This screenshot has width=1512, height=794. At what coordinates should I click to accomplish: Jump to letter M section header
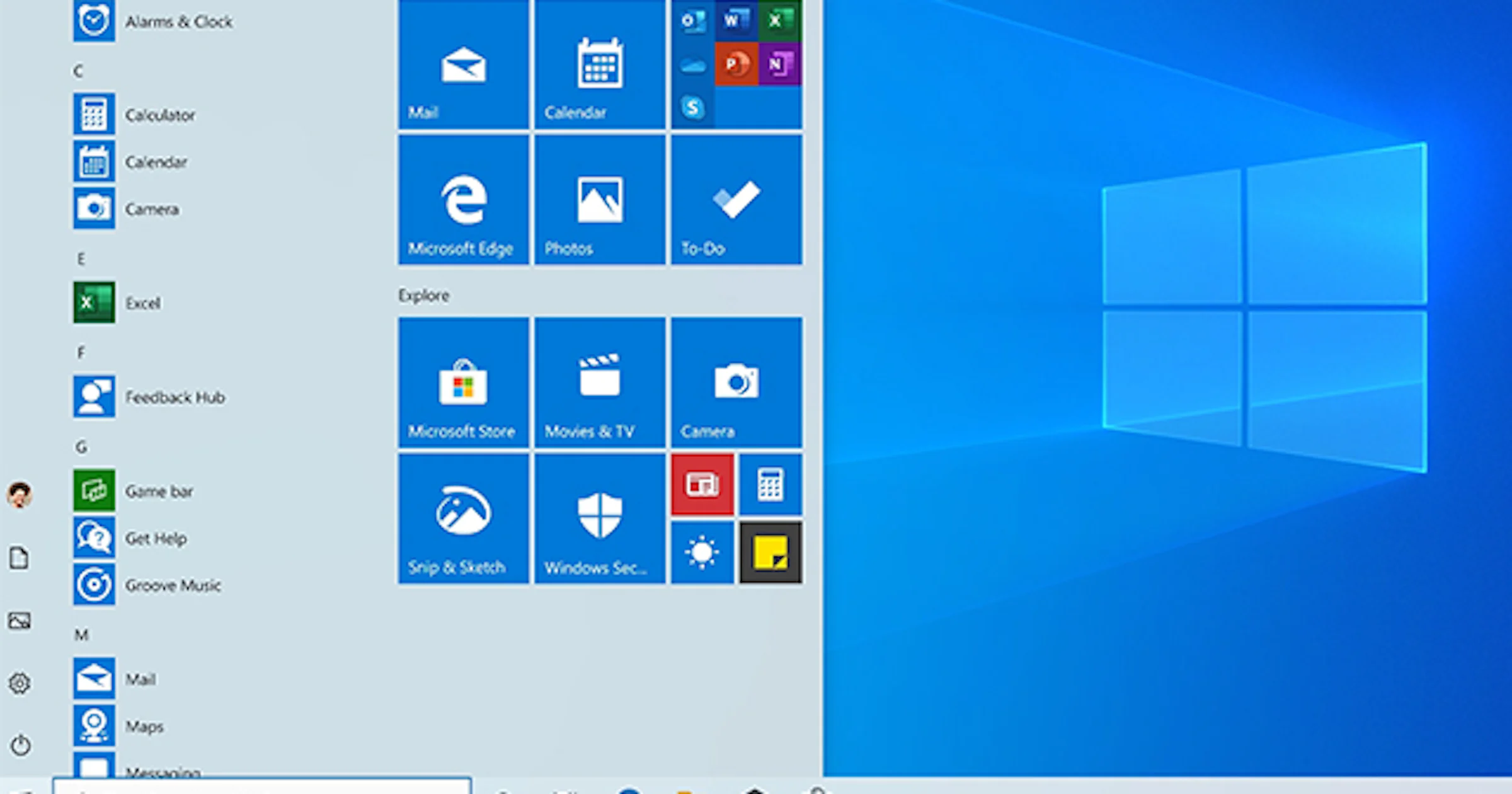point(81,635)
